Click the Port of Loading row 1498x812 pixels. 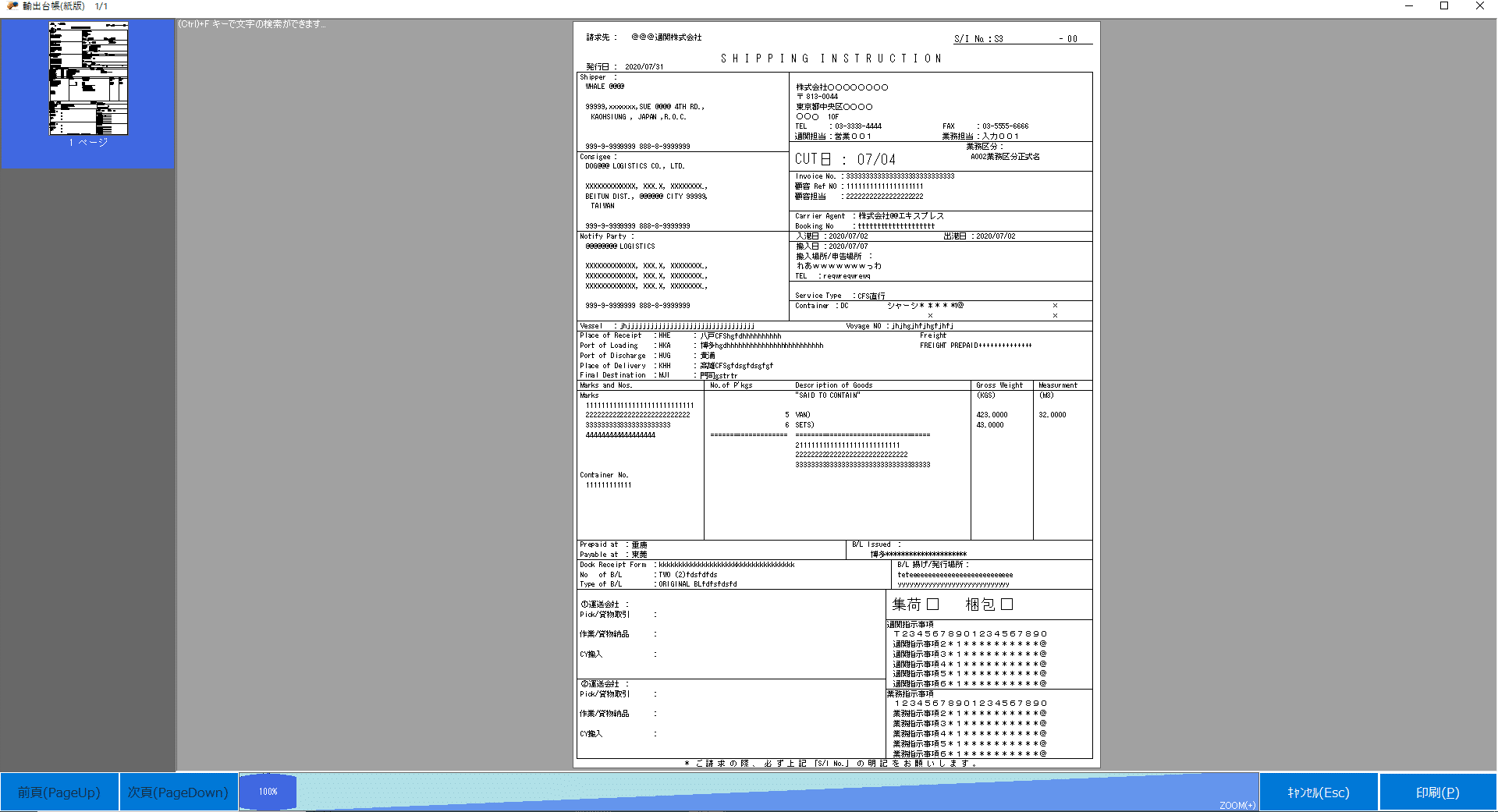coord(701,346)
